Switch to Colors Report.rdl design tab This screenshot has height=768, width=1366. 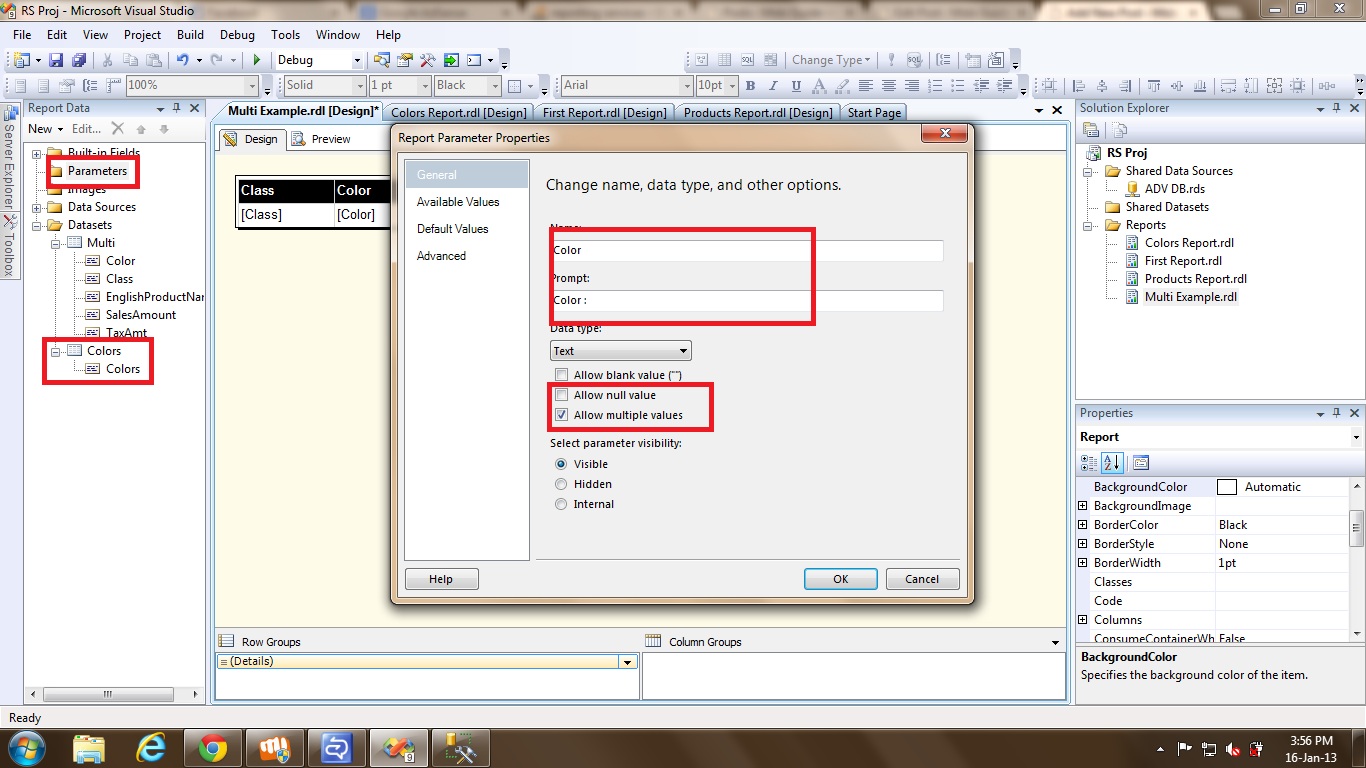458,113
